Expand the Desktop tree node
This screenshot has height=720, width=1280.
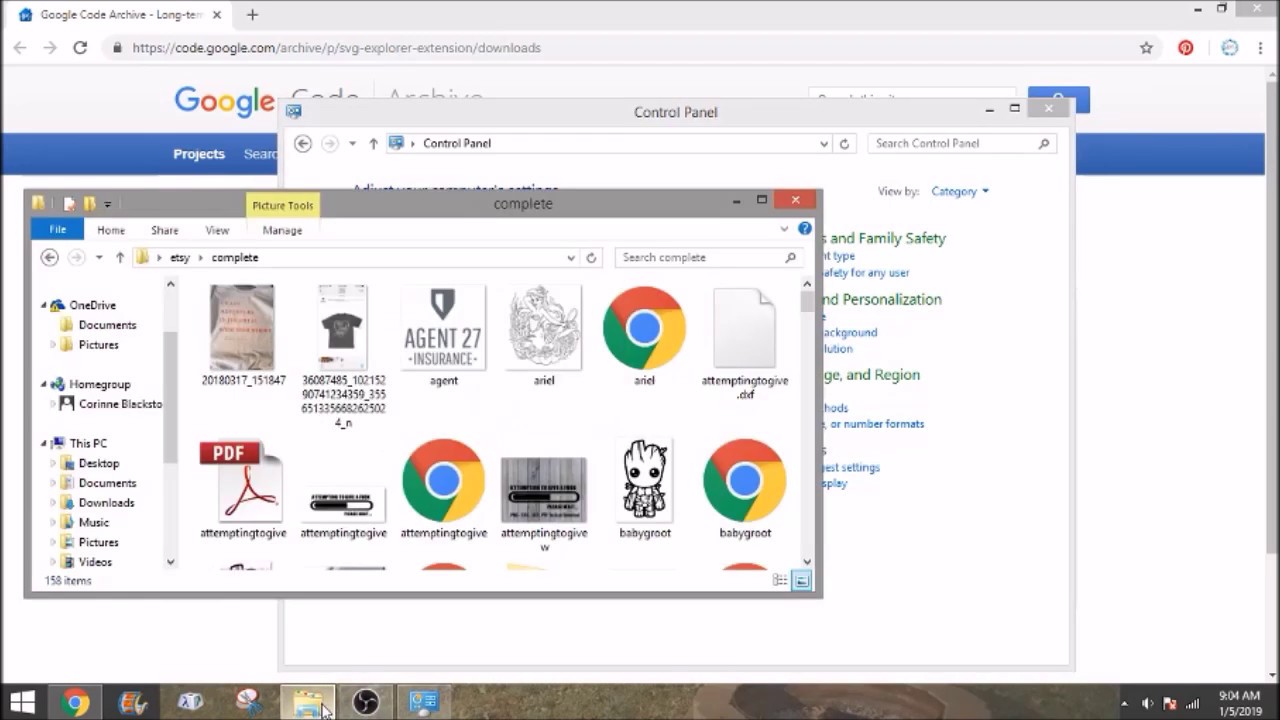tap(53, 463)
